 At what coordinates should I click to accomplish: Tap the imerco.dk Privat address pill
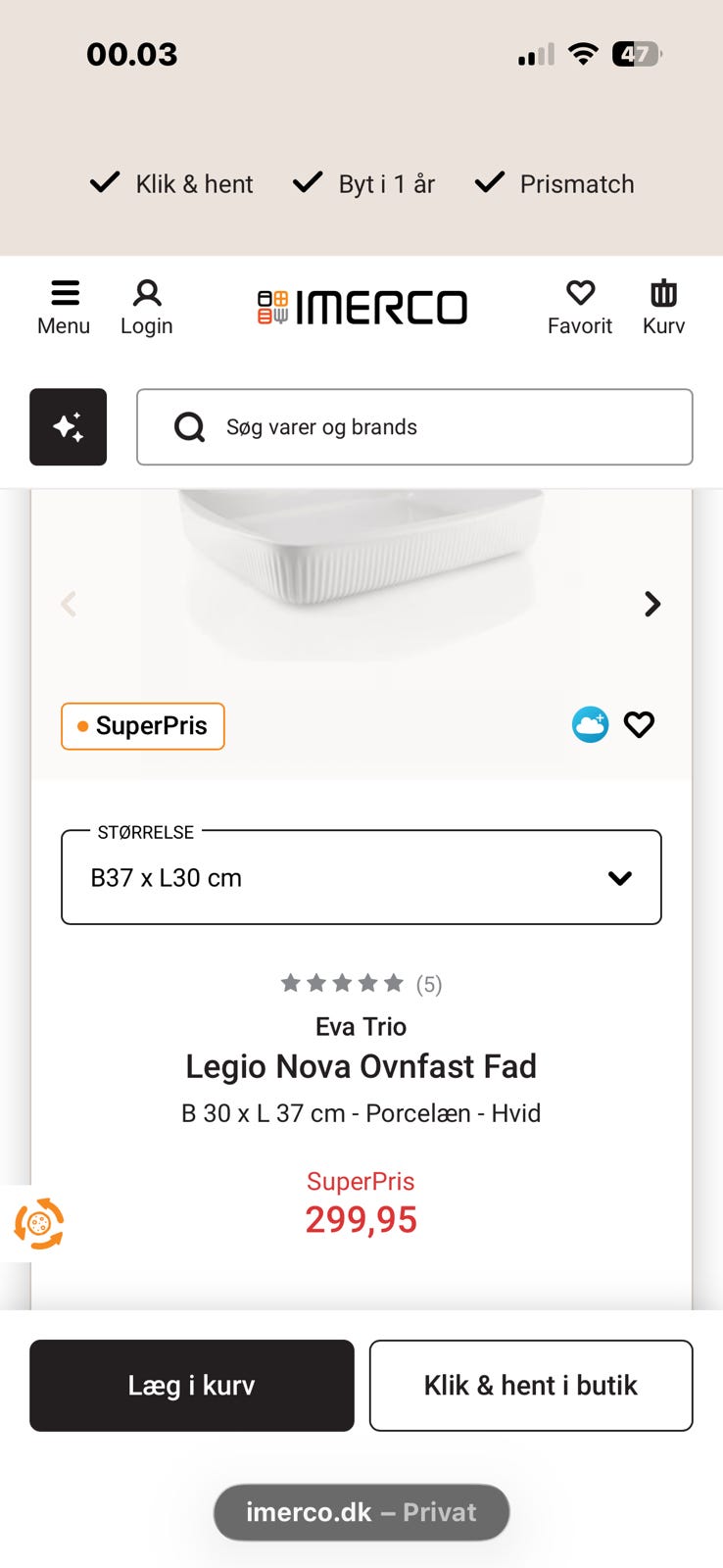[361, 1512]
